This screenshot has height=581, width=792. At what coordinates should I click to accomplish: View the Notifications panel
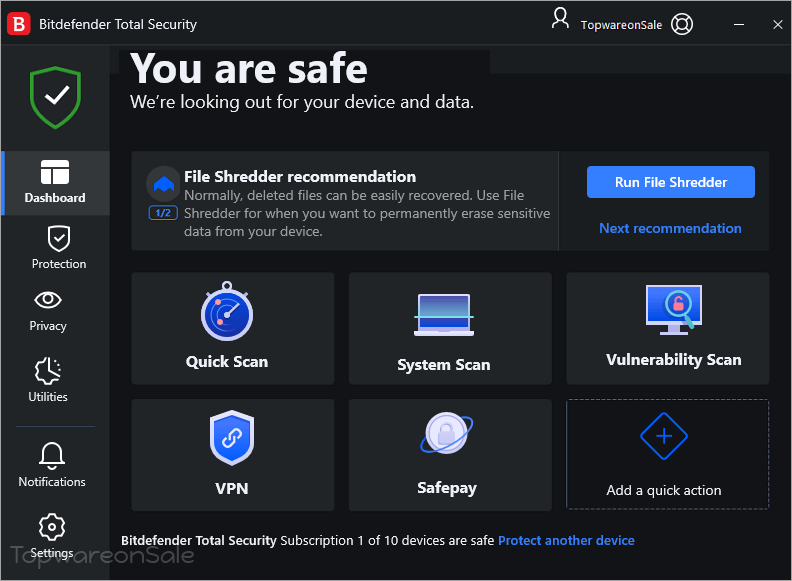[x=52, y=465]
